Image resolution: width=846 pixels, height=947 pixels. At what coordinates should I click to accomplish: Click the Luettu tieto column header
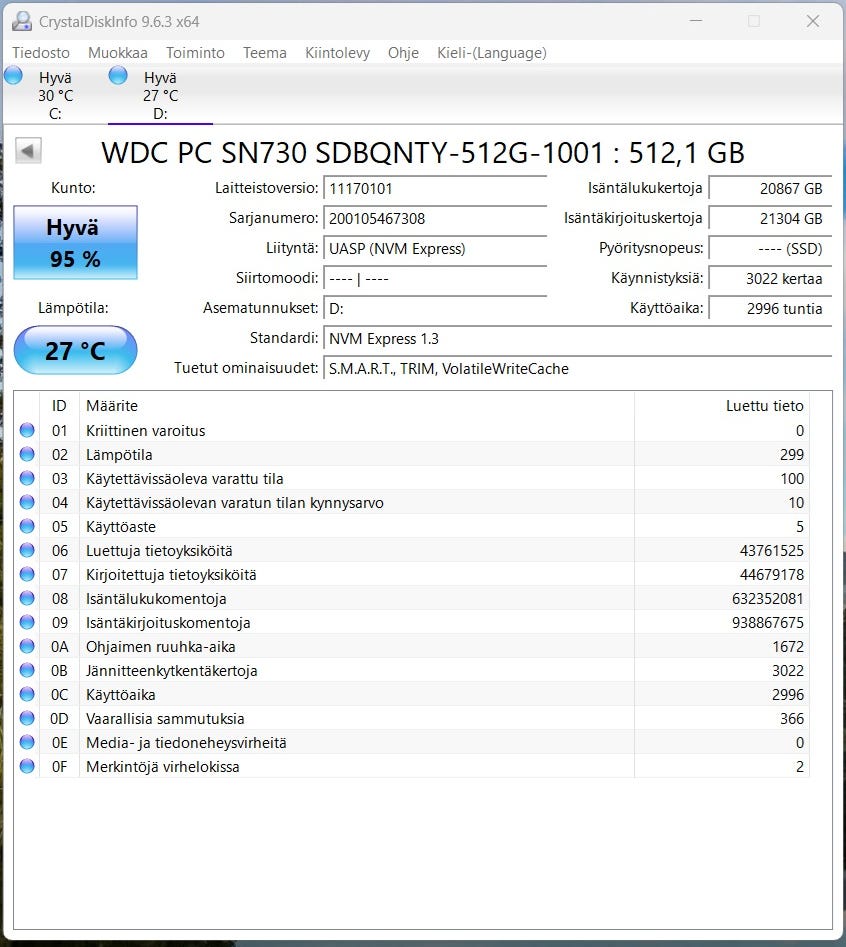pos(722,406)
